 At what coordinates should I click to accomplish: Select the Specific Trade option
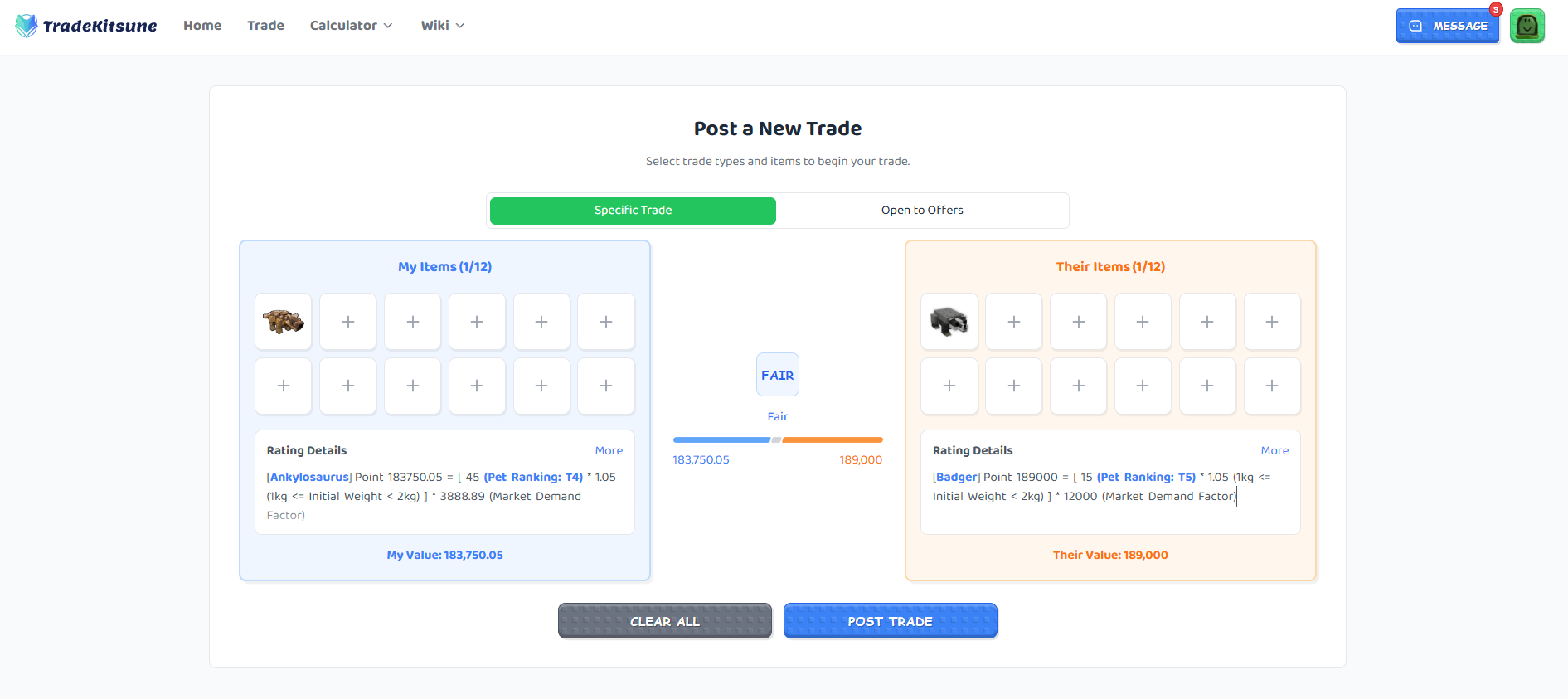point(633,211)
